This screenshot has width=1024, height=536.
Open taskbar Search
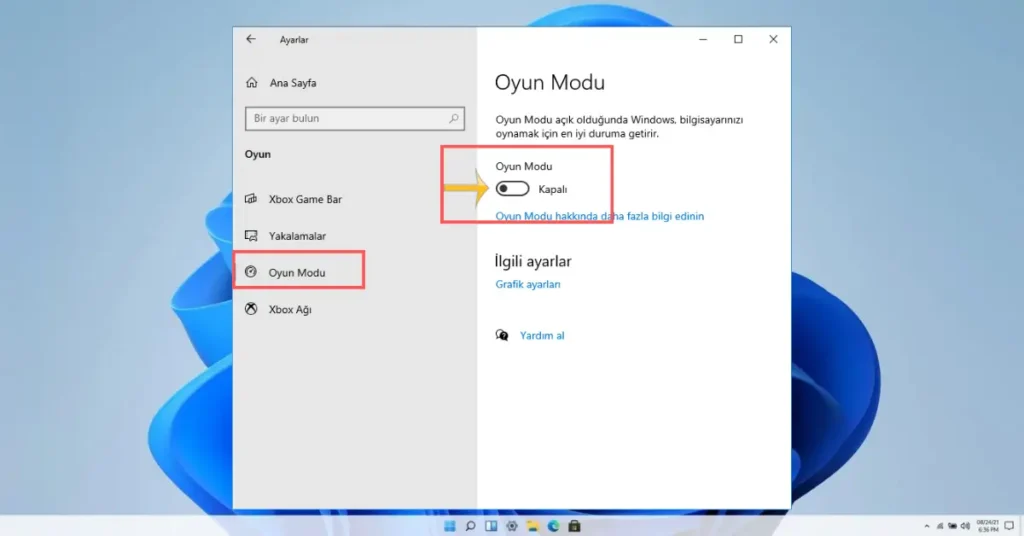click(x=470, y=526)
